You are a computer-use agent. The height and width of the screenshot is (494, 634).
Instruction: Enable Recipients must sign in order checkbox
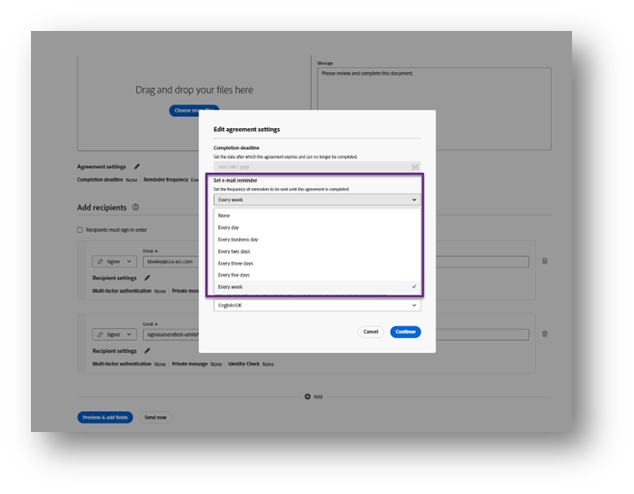coord(81,229)
